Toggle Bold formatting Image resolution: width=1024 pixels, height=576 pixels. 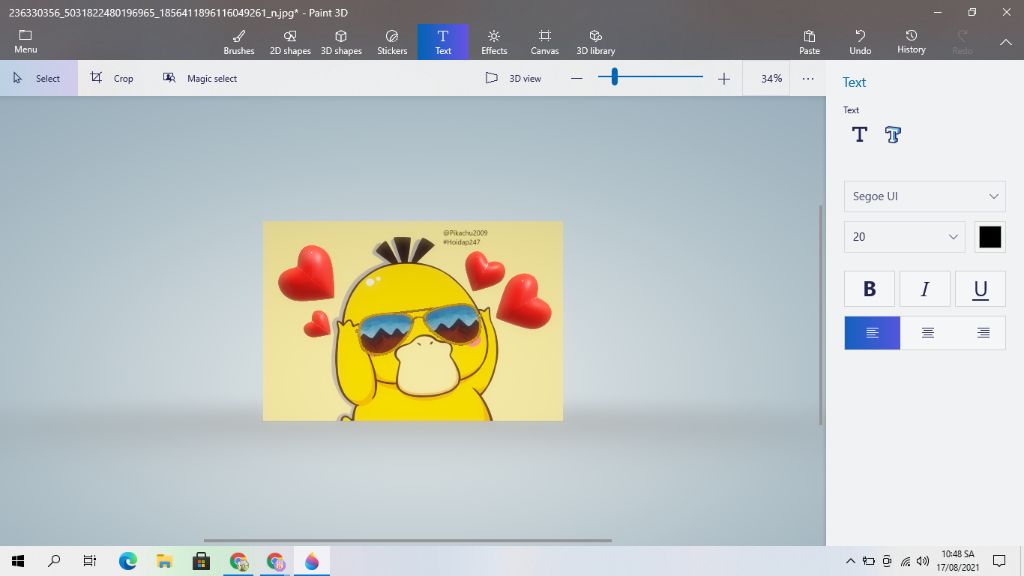point(869,289)
